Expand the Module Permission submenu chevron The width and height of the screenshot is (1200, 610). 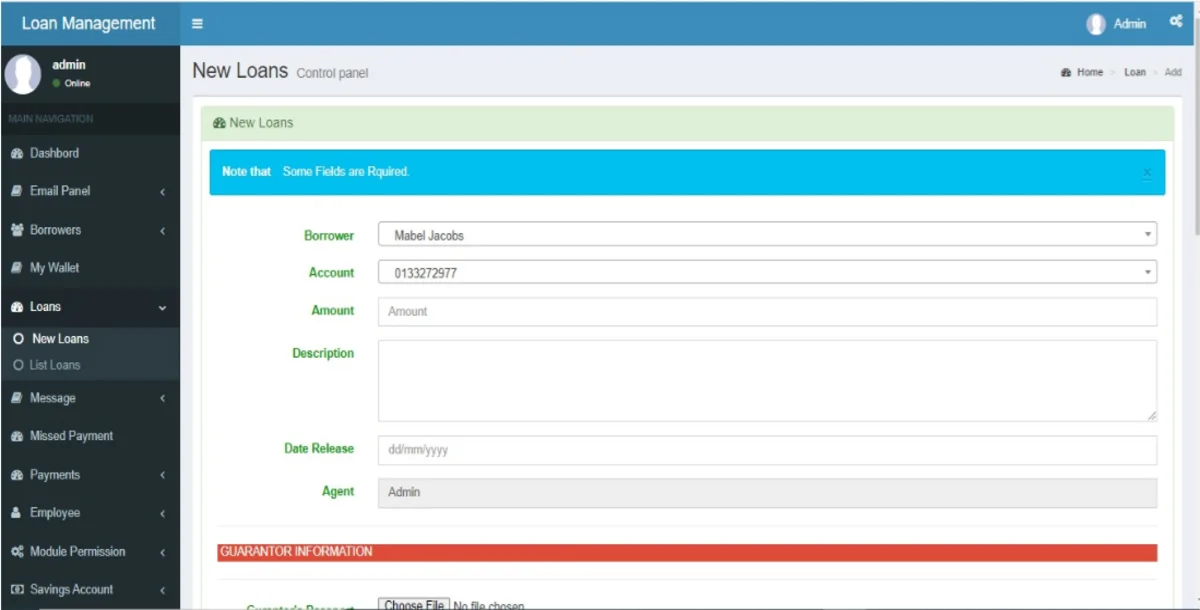tap(162, 553)
